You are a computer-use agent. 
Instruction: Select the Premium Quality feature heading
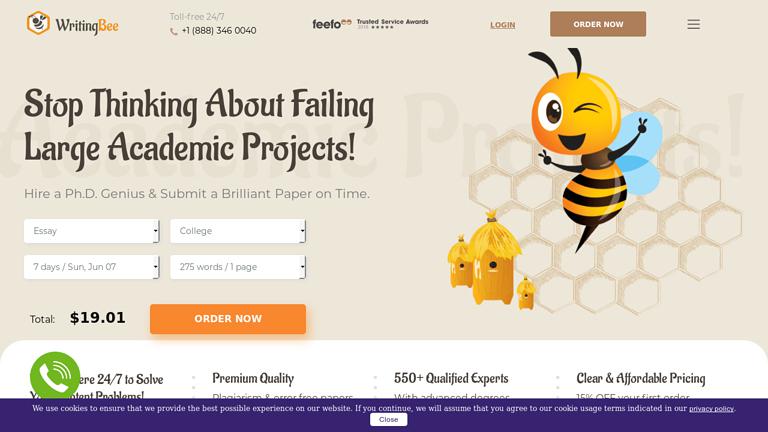click(253, 378)
